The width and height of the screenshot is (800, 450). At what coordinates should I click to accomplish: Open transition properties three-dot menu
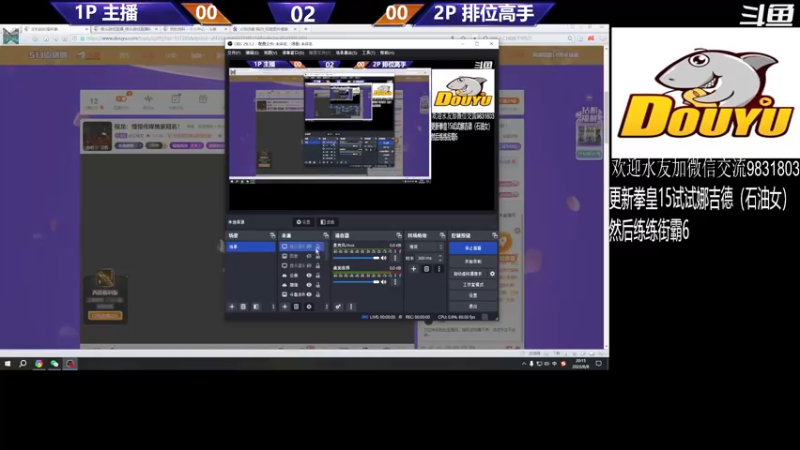tap(439, 269)
